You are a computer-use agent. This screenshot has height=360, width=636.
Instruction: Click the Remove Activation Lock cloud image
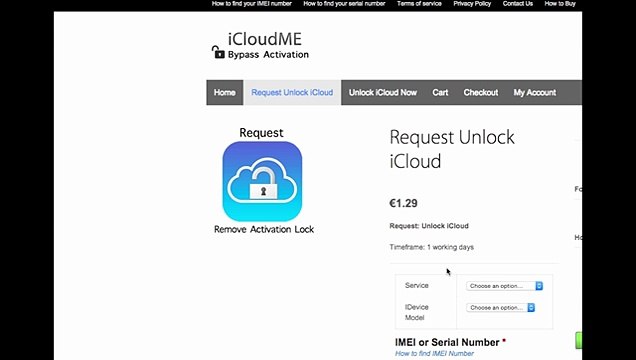(x=262, y=181)
